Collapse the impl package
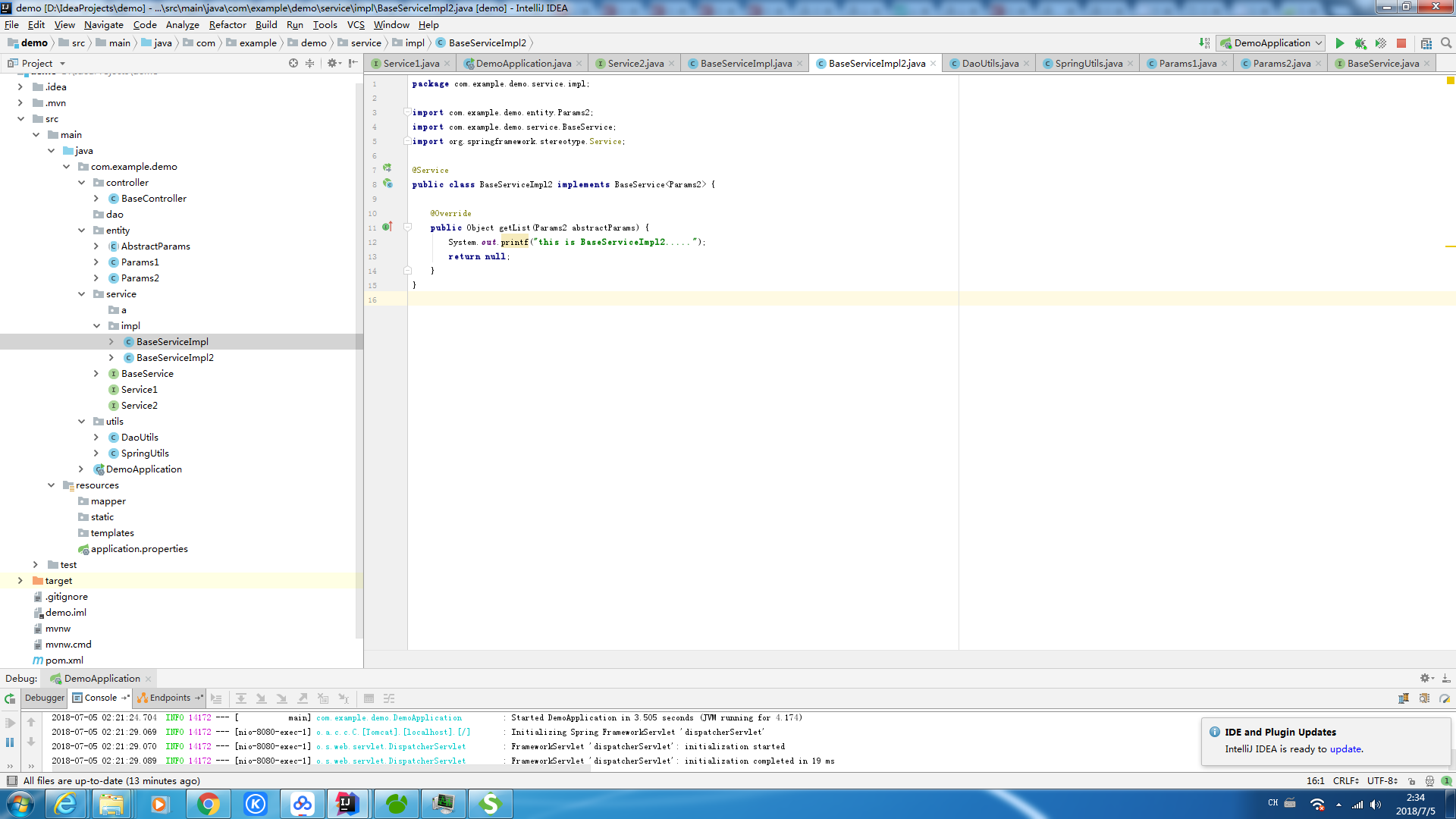 pos(96,325)
